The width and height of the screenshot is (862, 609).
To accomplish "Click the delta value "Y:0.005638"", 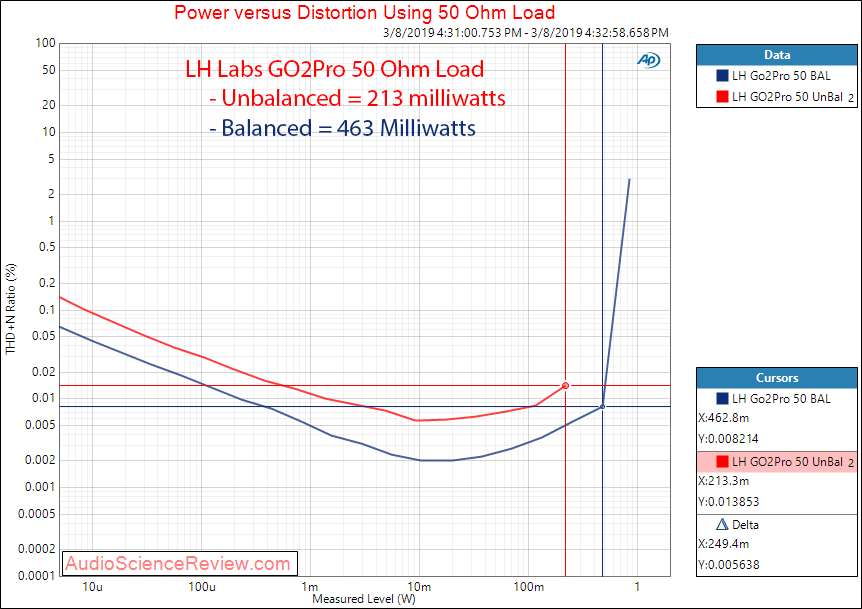I will [x=728, y=564].
